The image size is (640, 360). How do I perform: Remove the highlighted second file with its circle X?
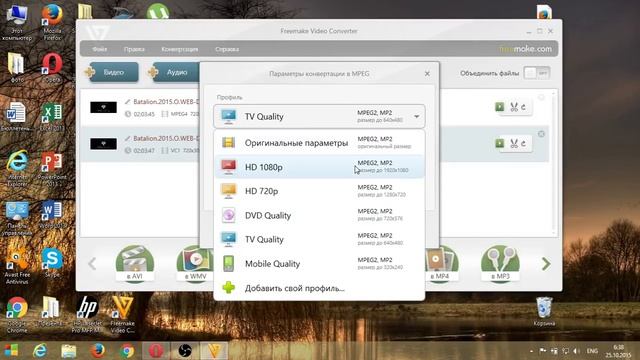click(x=541, y=134)
